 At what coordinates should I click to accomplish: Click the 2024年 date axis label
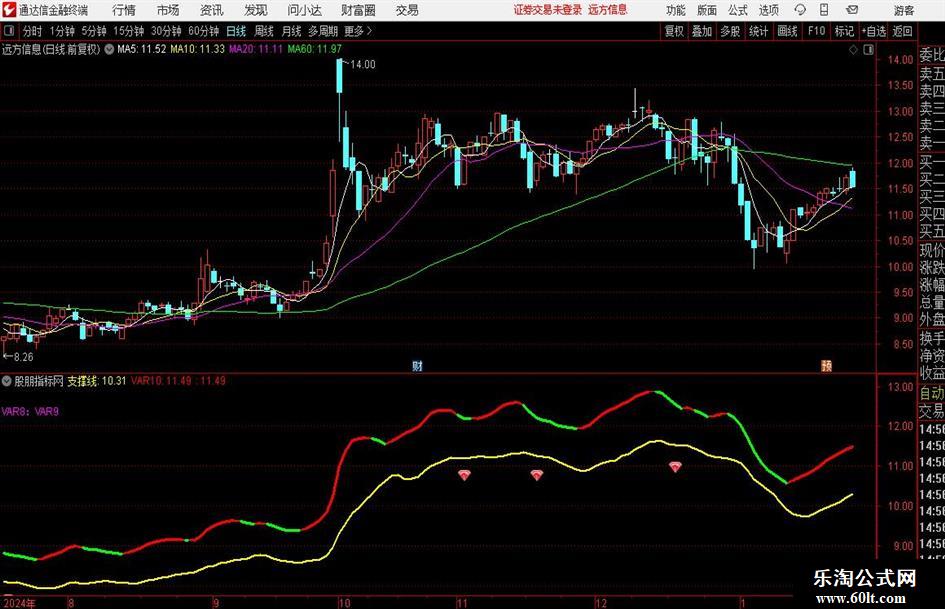point(19,603)
